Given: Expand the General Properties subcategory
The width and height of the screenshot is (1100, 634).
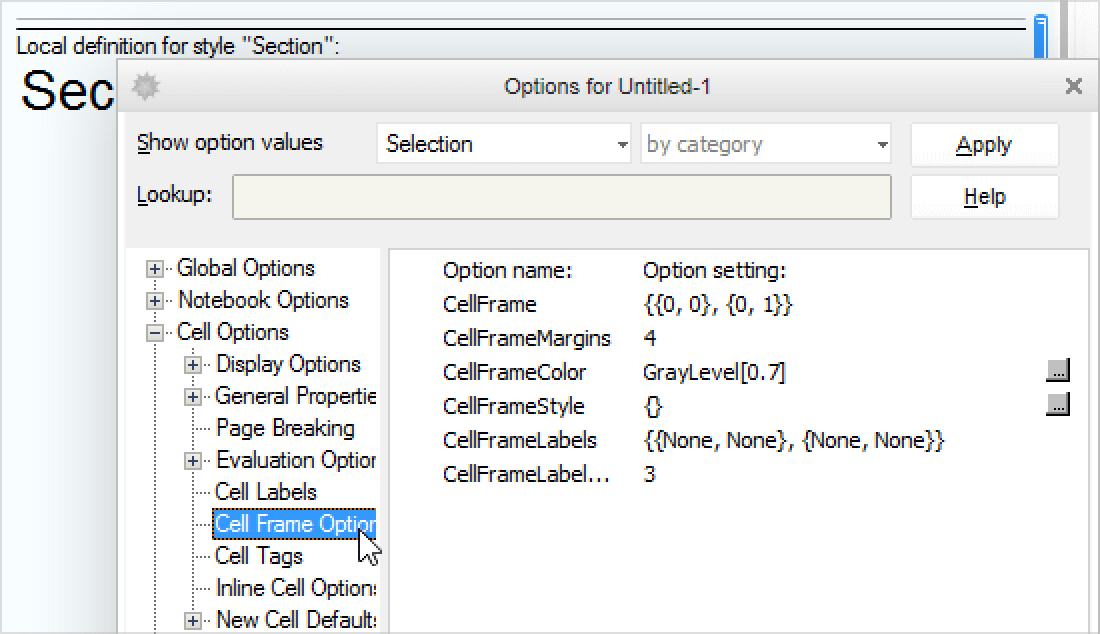Looking at the screenshot, I should point(194,397).
